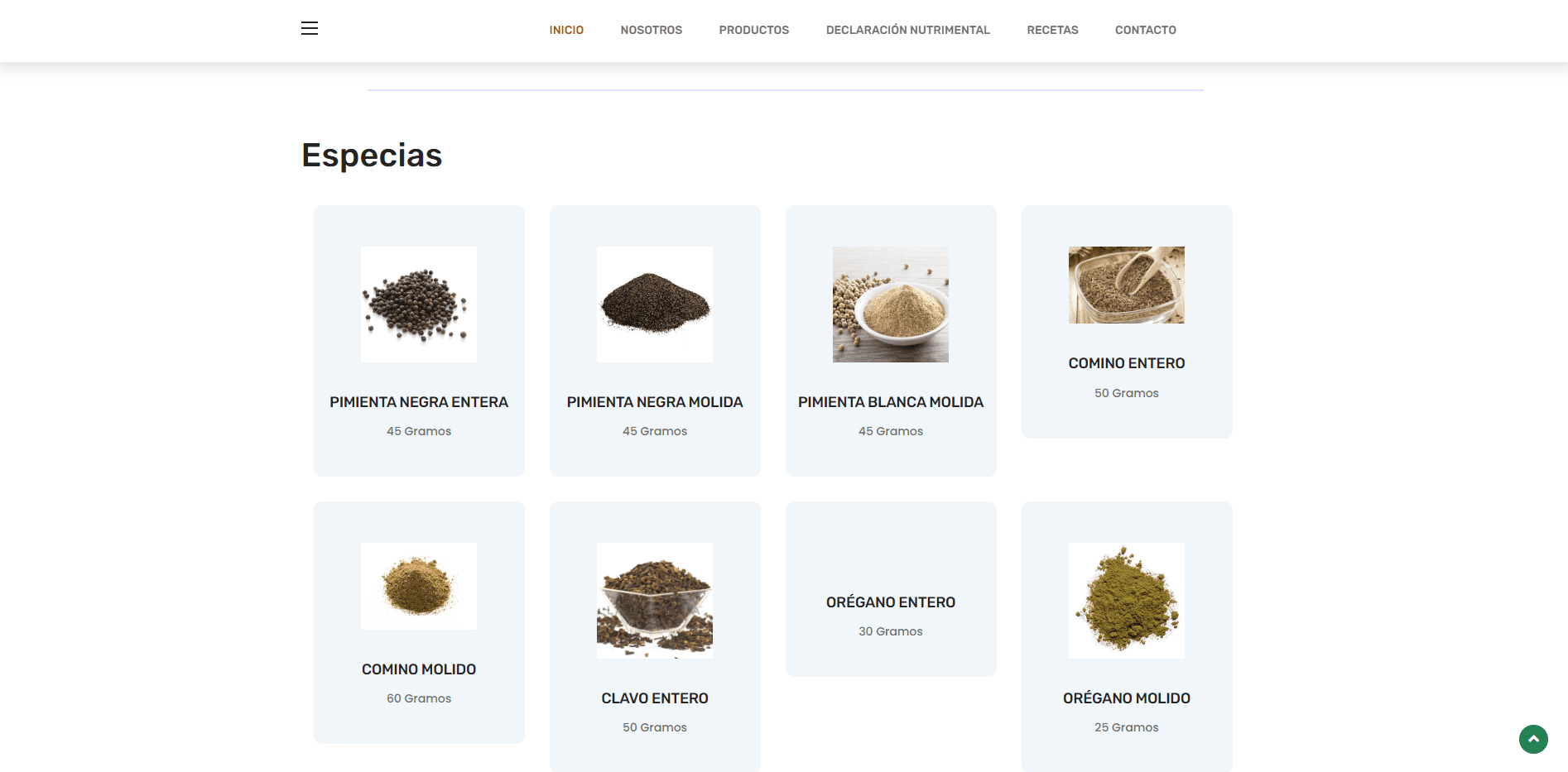Click the Clavo Entero bowl image

click(x=655, y=601)
